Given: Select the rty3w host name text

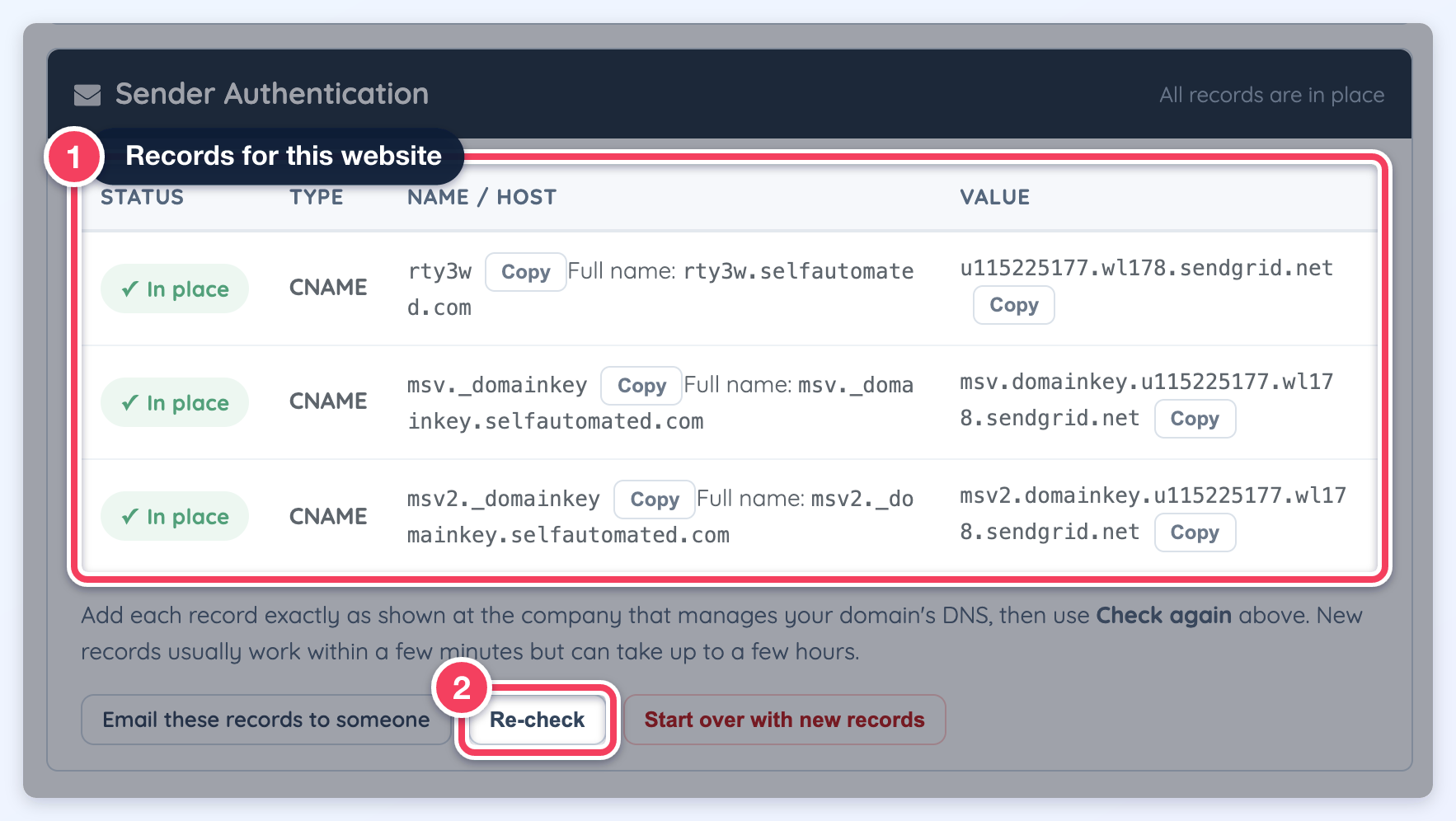Looking at the screenshot, I should [x=439, y=271].
